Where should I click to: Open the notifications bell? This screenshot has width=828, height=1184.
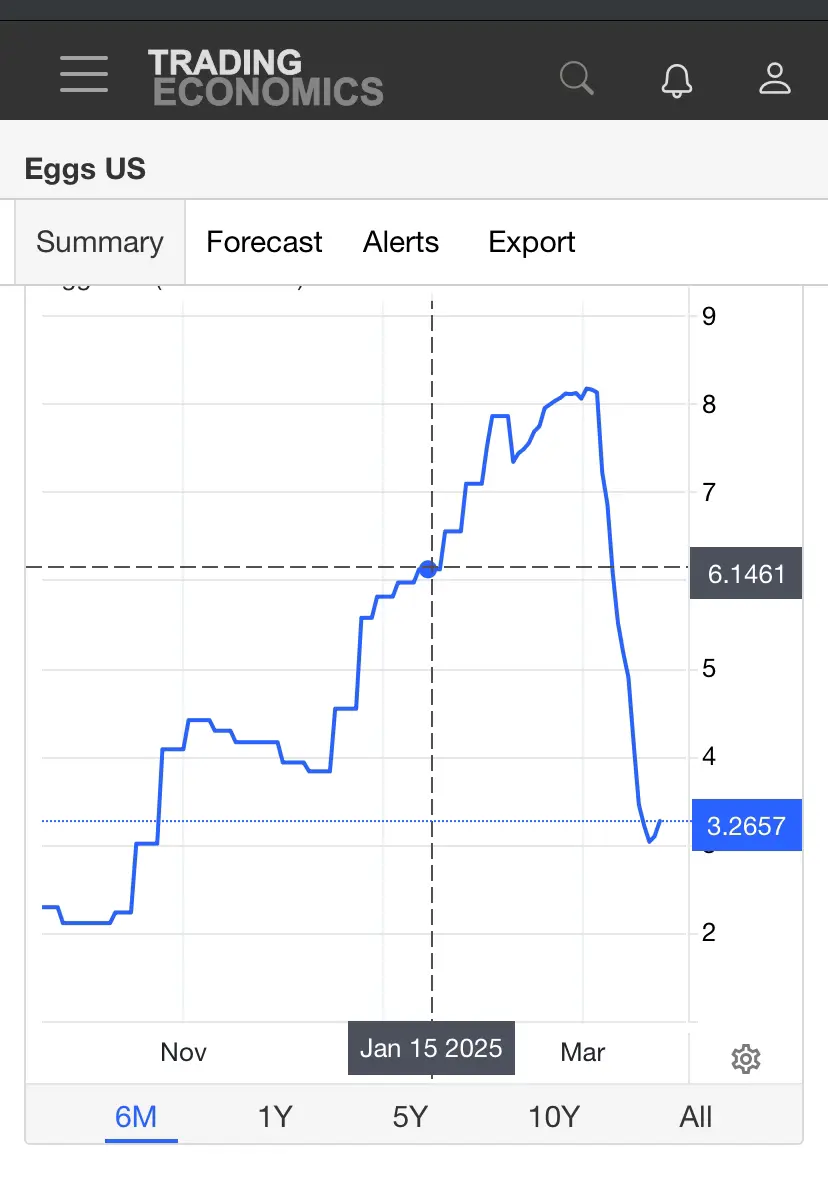[676, 79]
